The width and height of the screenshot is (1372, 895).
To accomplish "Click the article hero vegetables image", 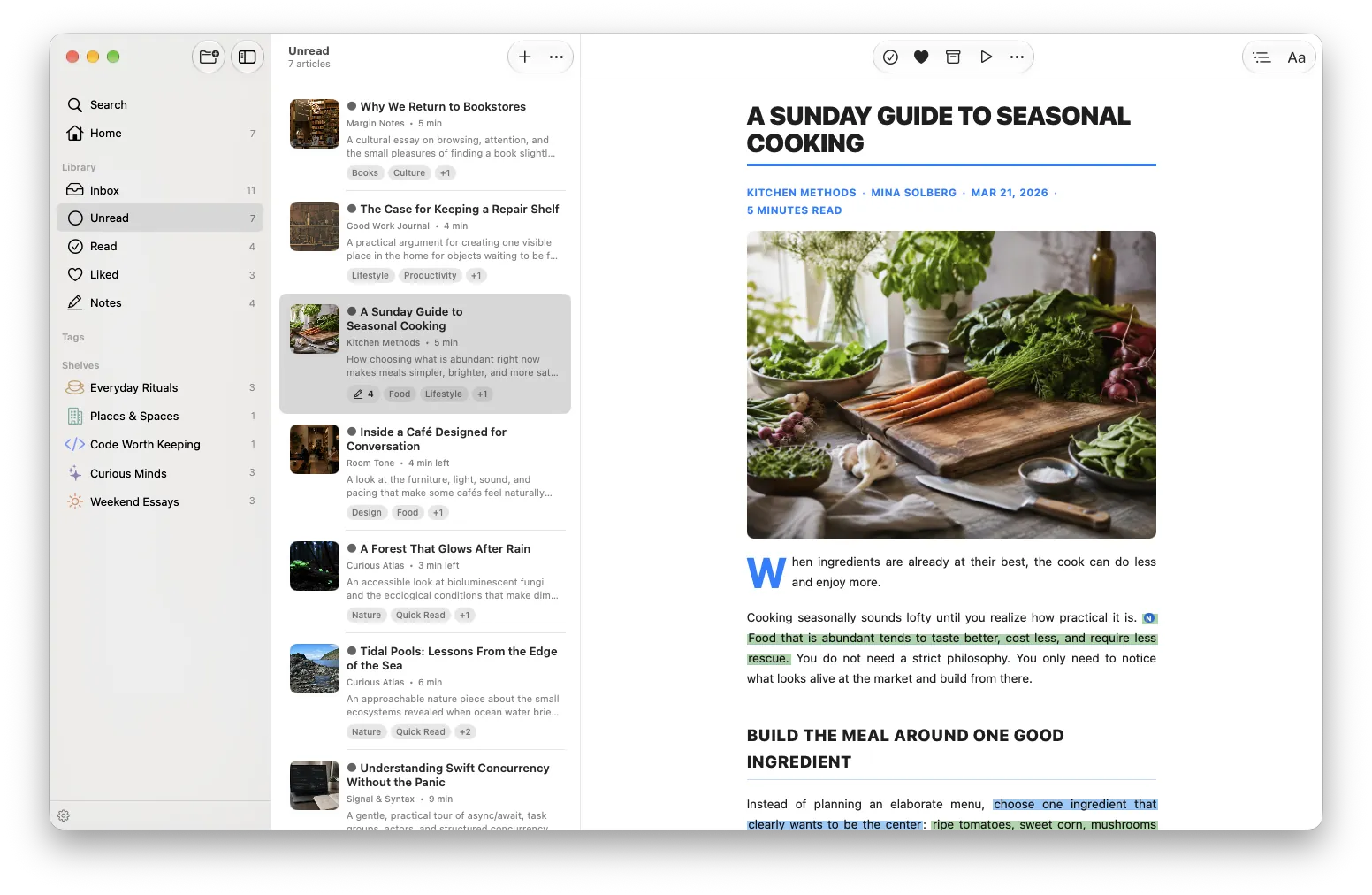I will [x=951, y=385].
